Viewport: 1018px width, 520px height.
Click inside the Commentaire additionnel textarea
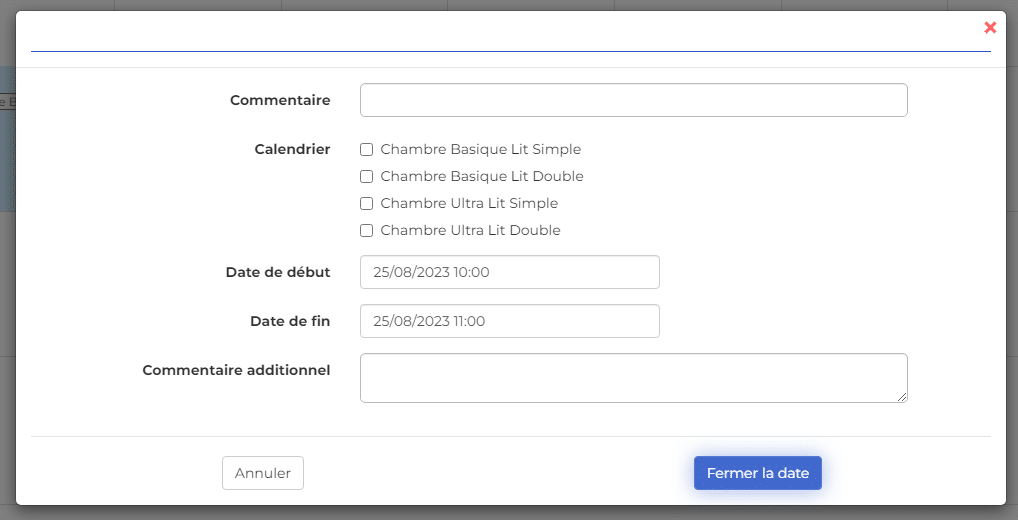pos(634,378)
